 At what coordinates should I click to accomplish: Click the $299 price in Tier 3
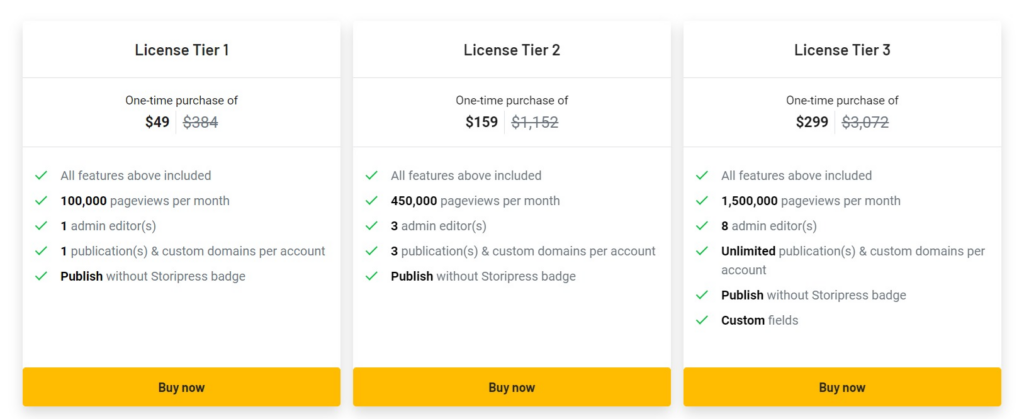click(812, 123)
